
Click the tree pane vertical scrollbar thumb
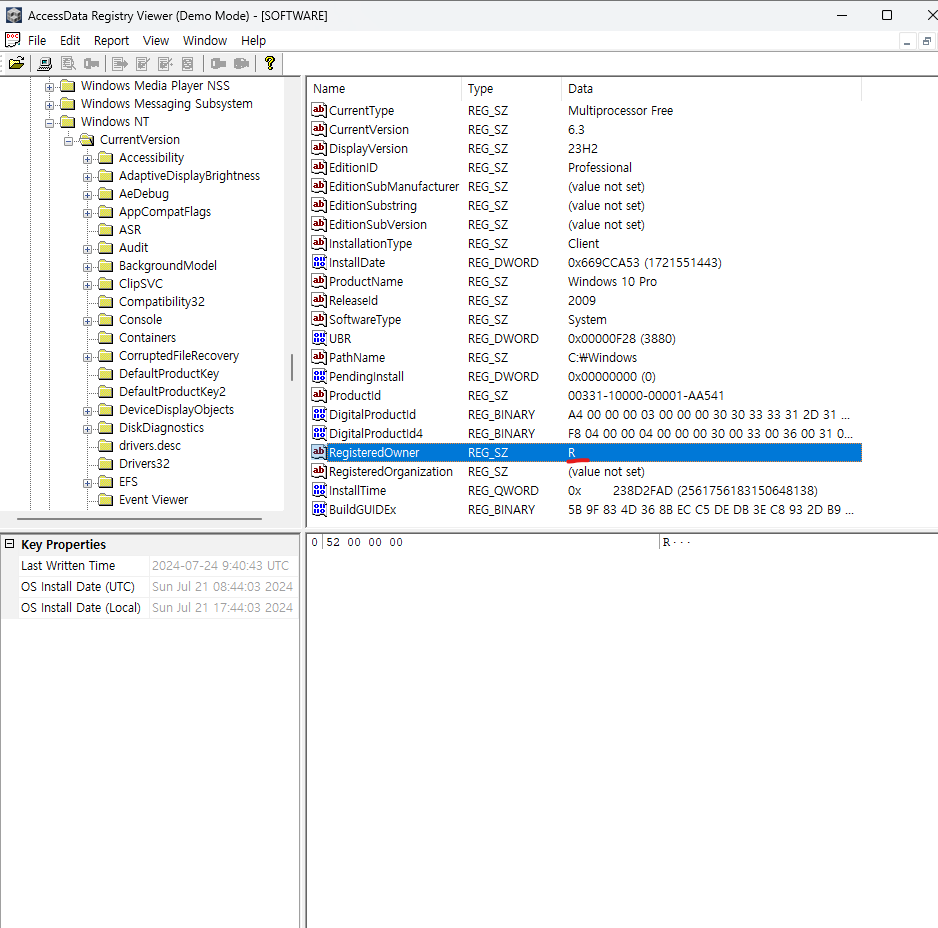(292, 367)
